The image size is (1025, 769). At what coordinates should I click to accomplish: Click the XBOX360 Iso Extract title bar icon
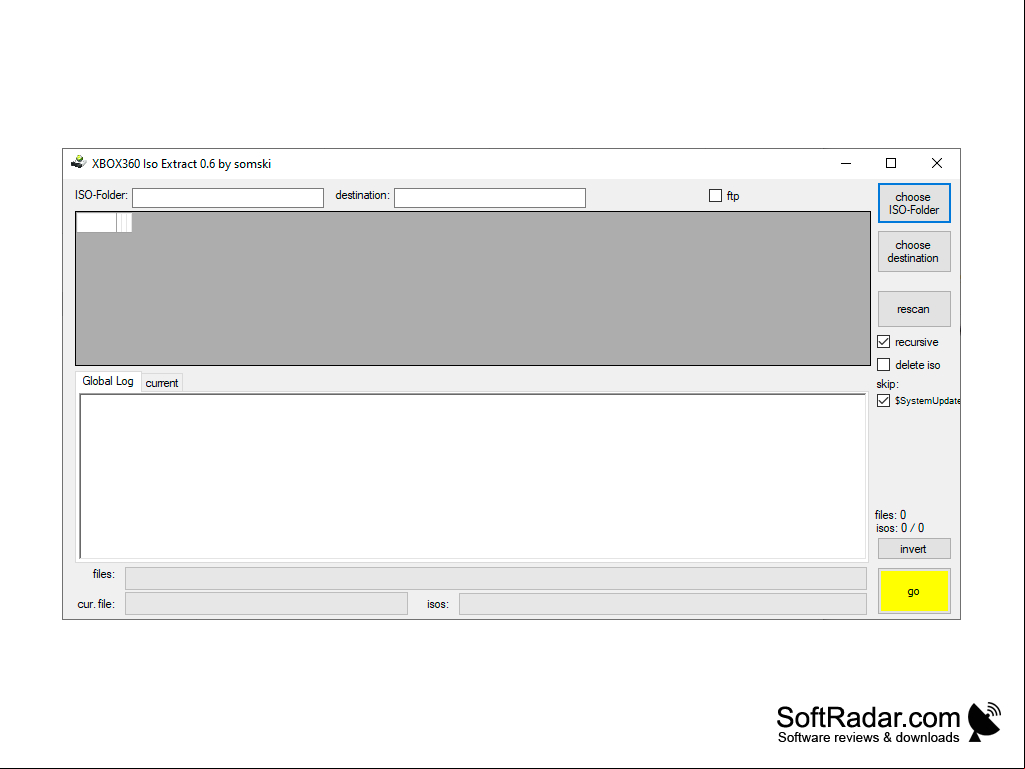click(x=78, y=162)
